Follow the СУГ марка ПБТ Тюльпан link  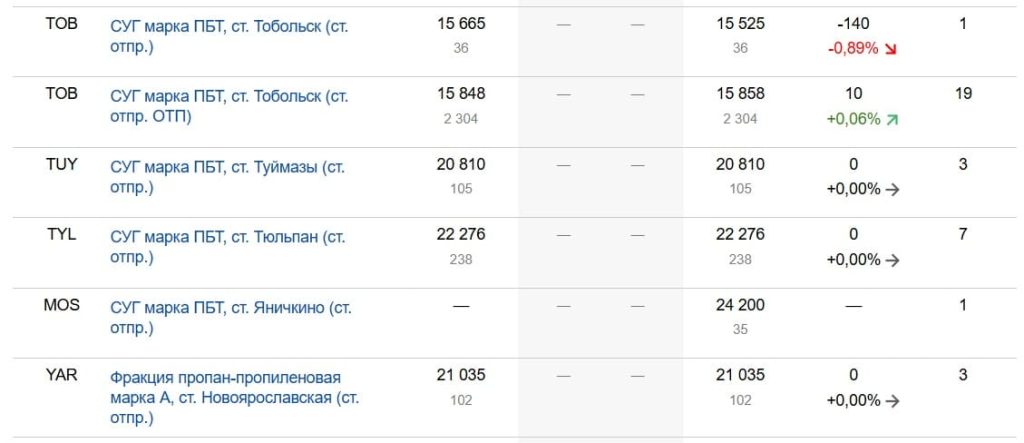[x=227, y=247]
